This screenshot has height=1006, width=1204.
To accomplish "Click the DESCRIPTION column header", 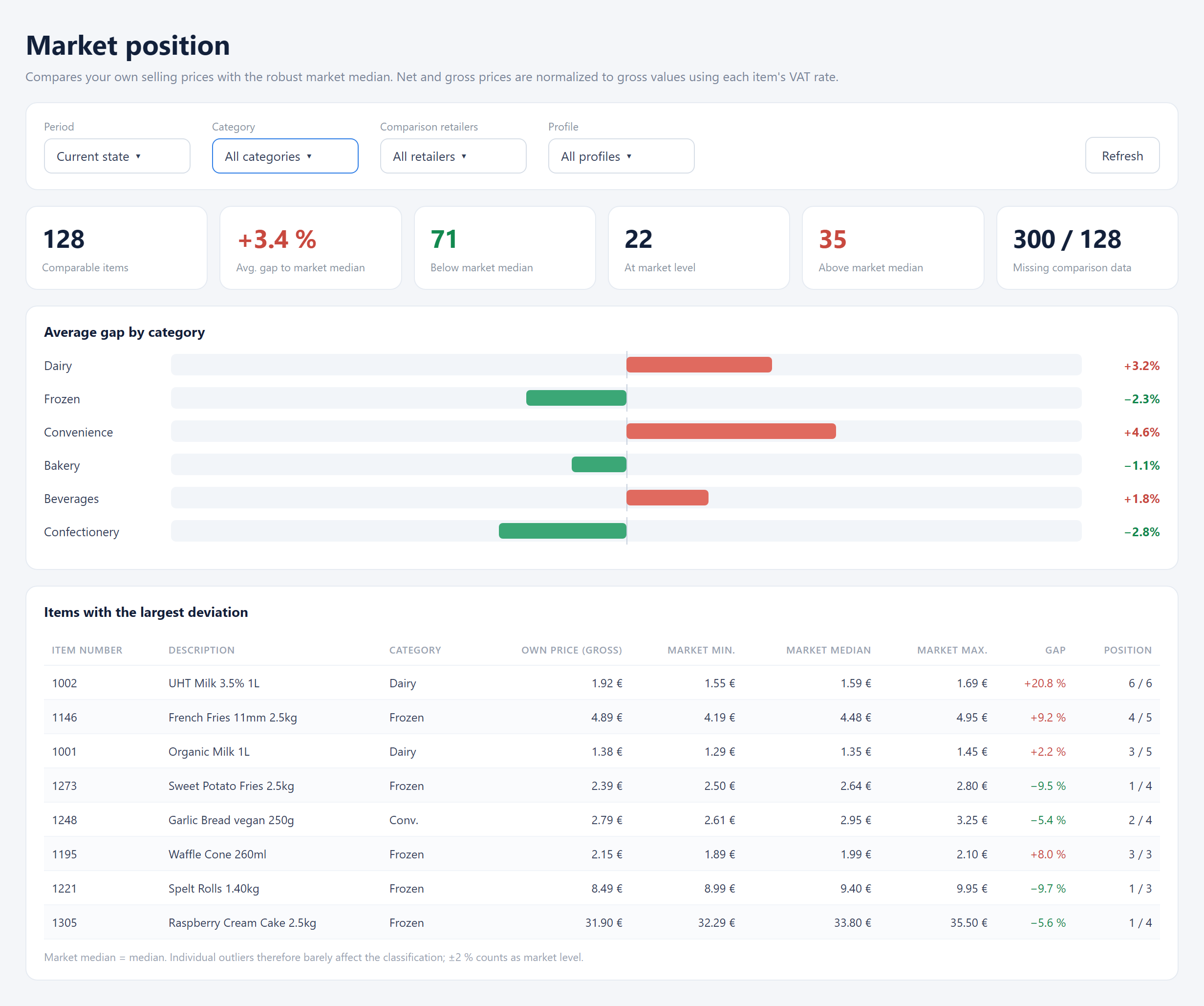I will 201,651.
